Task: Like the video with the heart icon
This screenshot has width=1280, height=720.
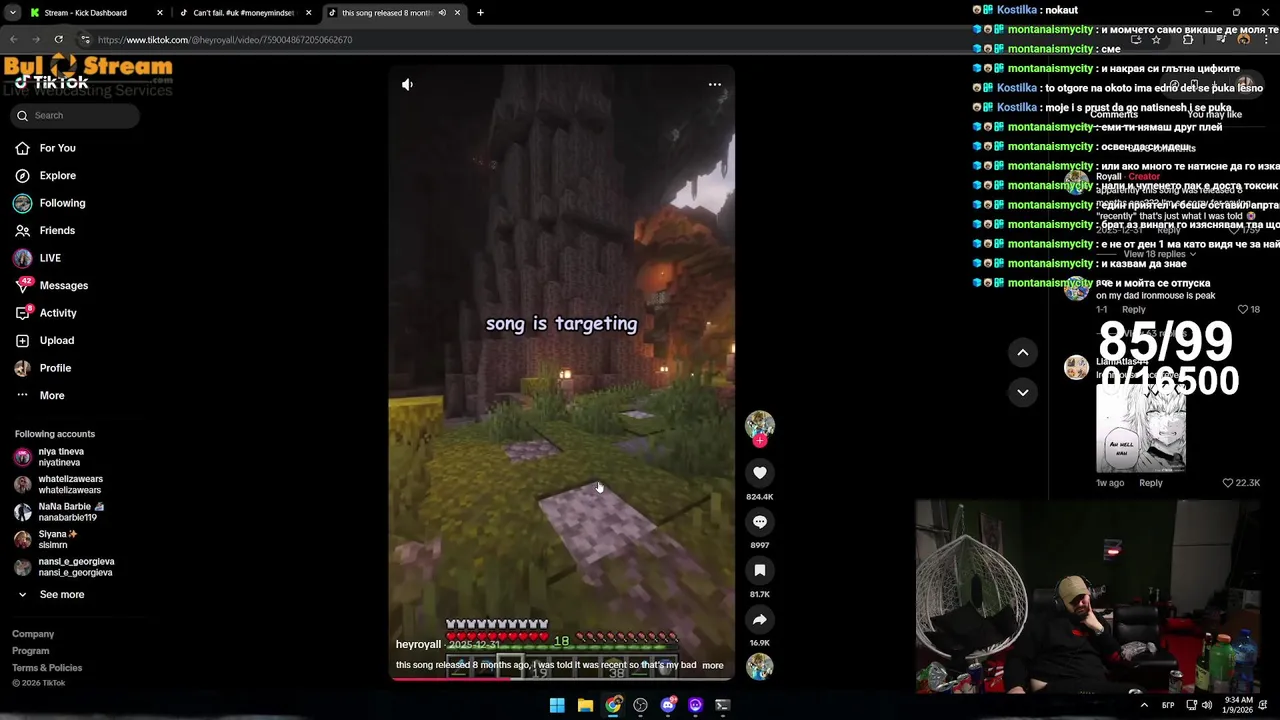Action: (x=760, y=473)
